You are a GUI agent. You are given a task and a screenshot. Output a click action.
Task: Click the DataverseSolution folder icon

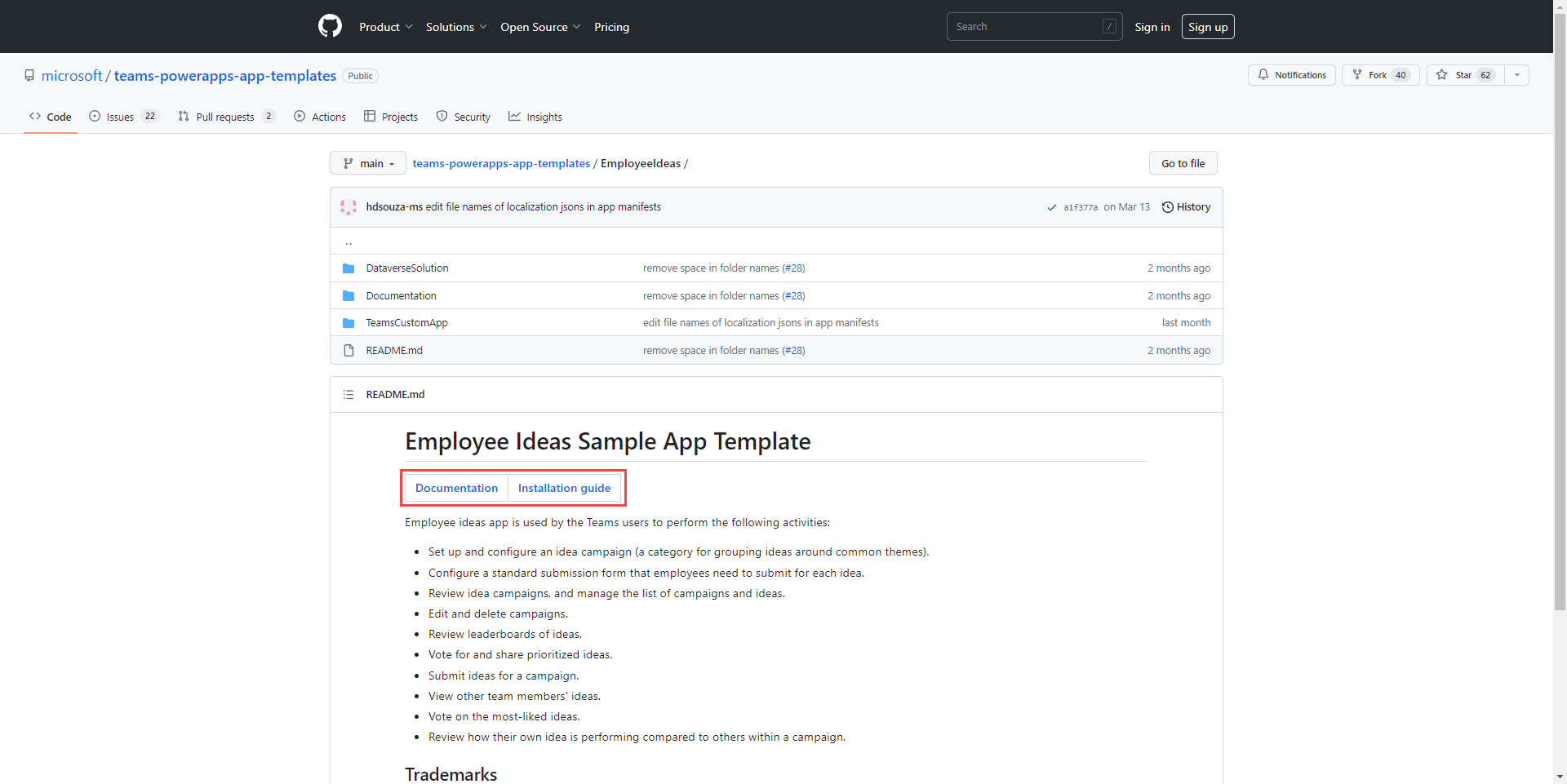click(348, 268)
